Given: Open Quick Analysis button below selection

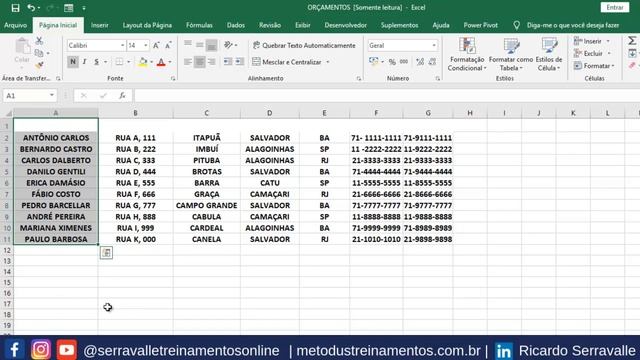Looking at the screenshot, I should point(107,253).
